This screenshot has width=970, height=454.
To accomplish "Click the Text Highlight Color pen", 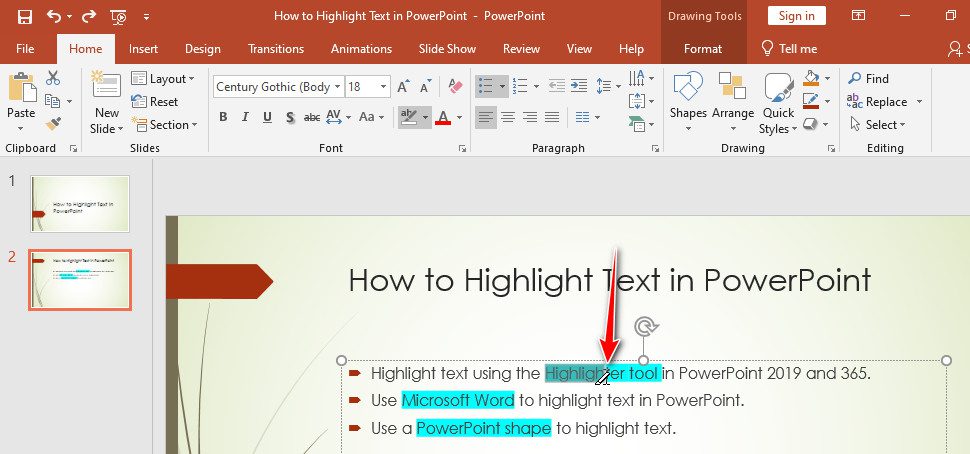I will coord(408,116).
